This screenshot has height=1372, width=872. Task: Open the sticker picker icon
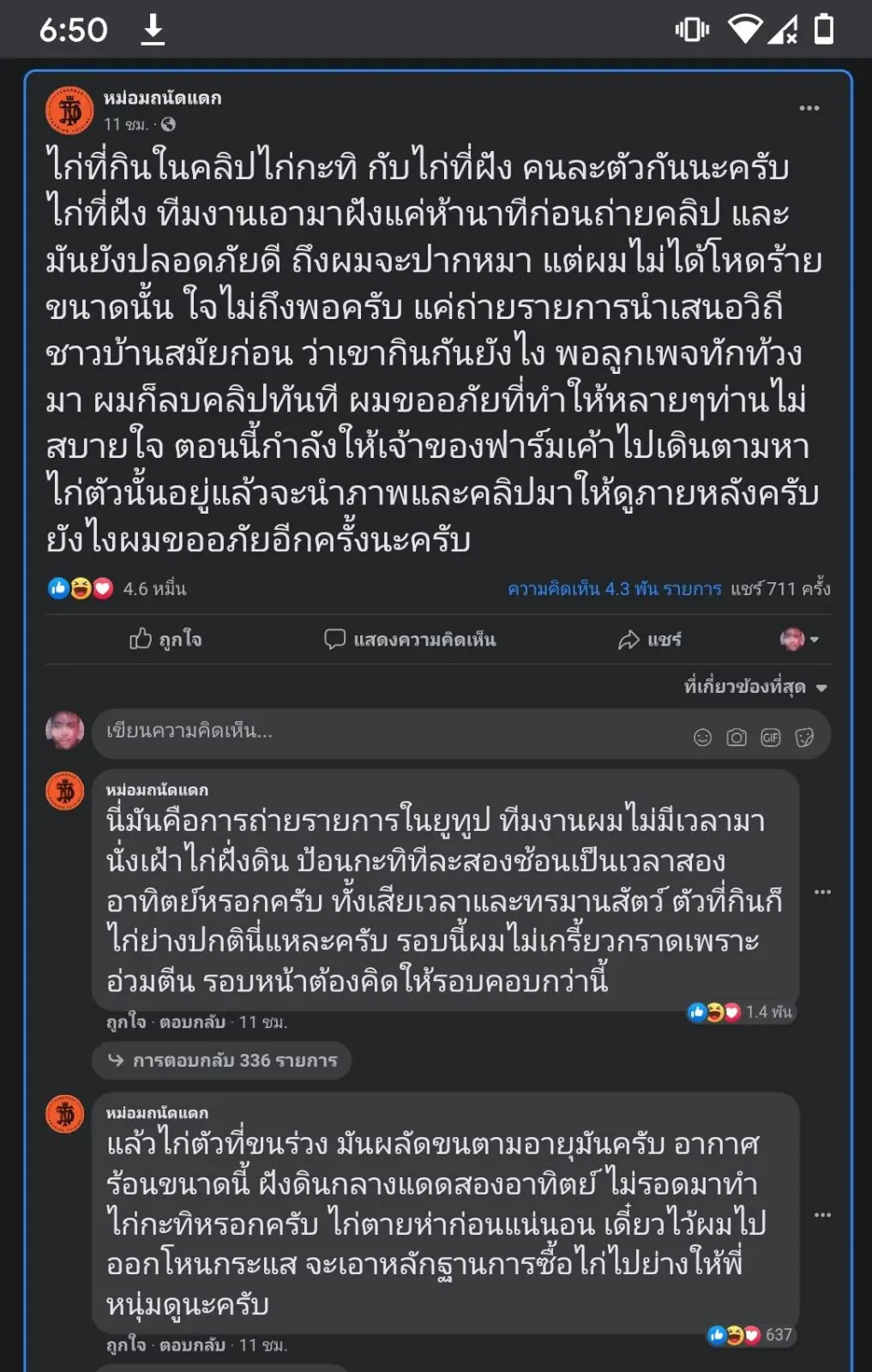tap(804, 737)
